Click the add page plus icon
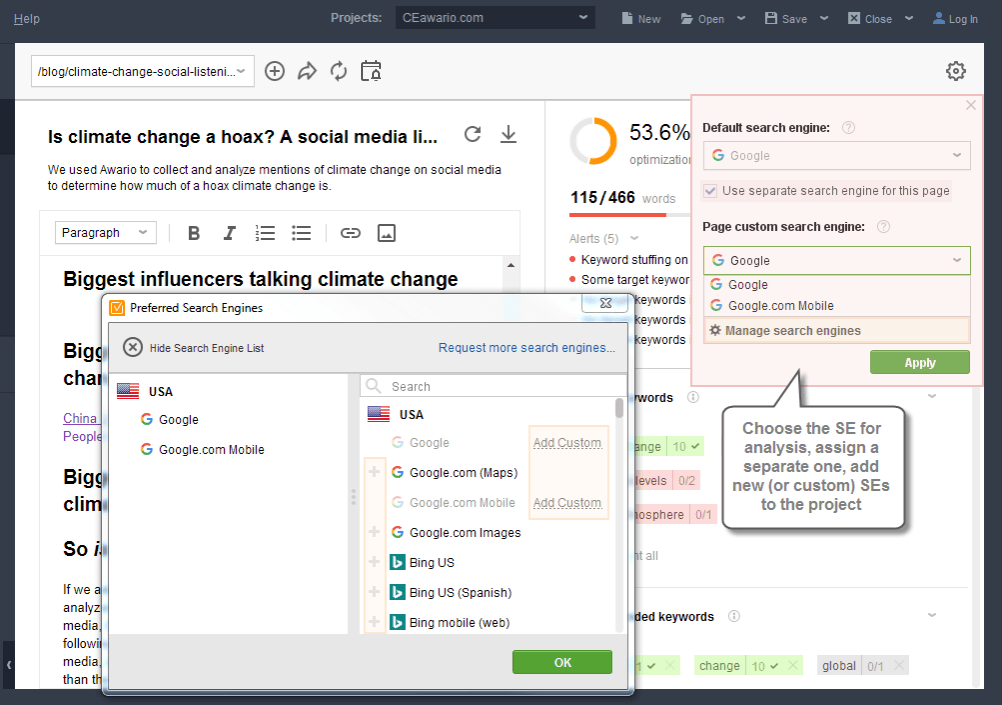 pyautogui.click(x=275, y=71)
